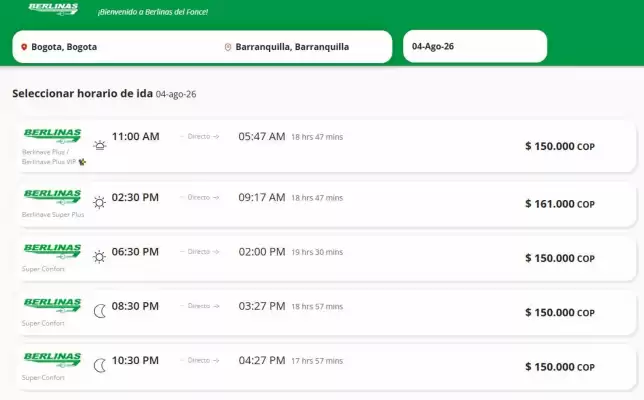Viewport: 644px width, 400px height.
Task: Select the $ 161.000 COP fare
Action: [560, 204]
